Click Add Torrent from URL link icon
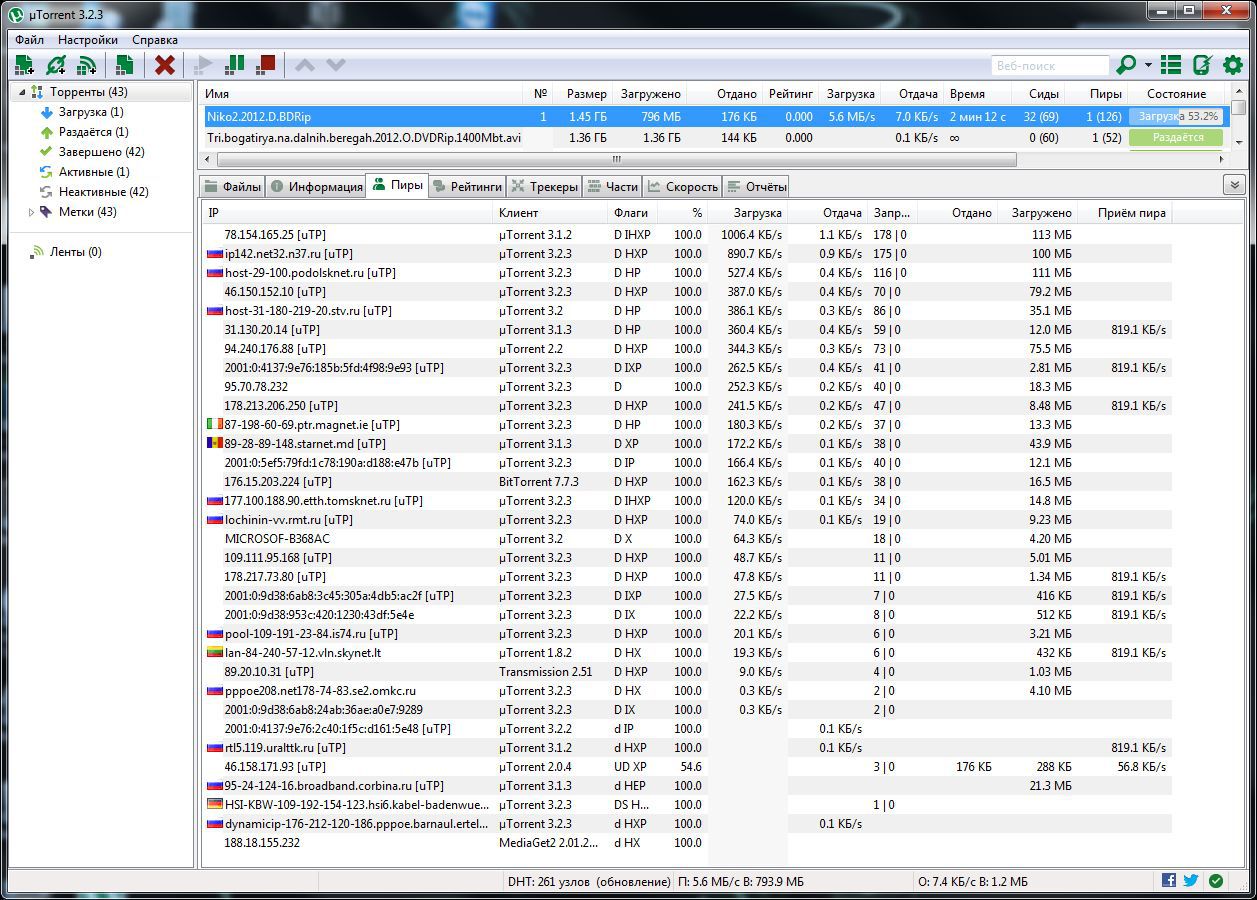 (56, 65)
